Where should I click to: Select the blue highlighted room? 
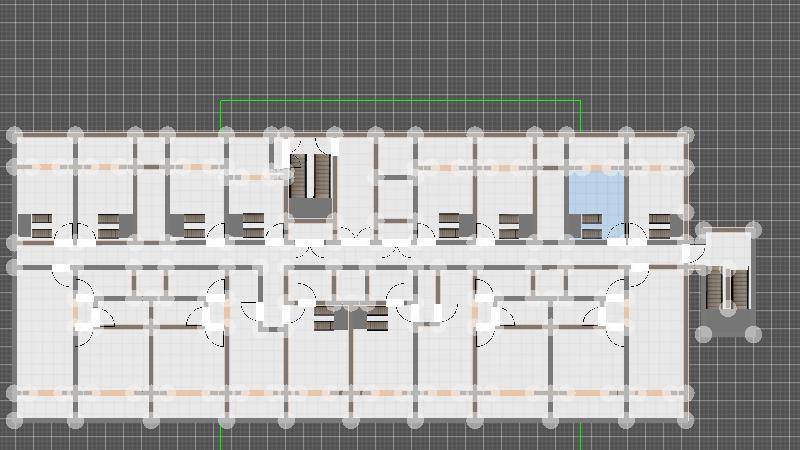tap(597, 192)
